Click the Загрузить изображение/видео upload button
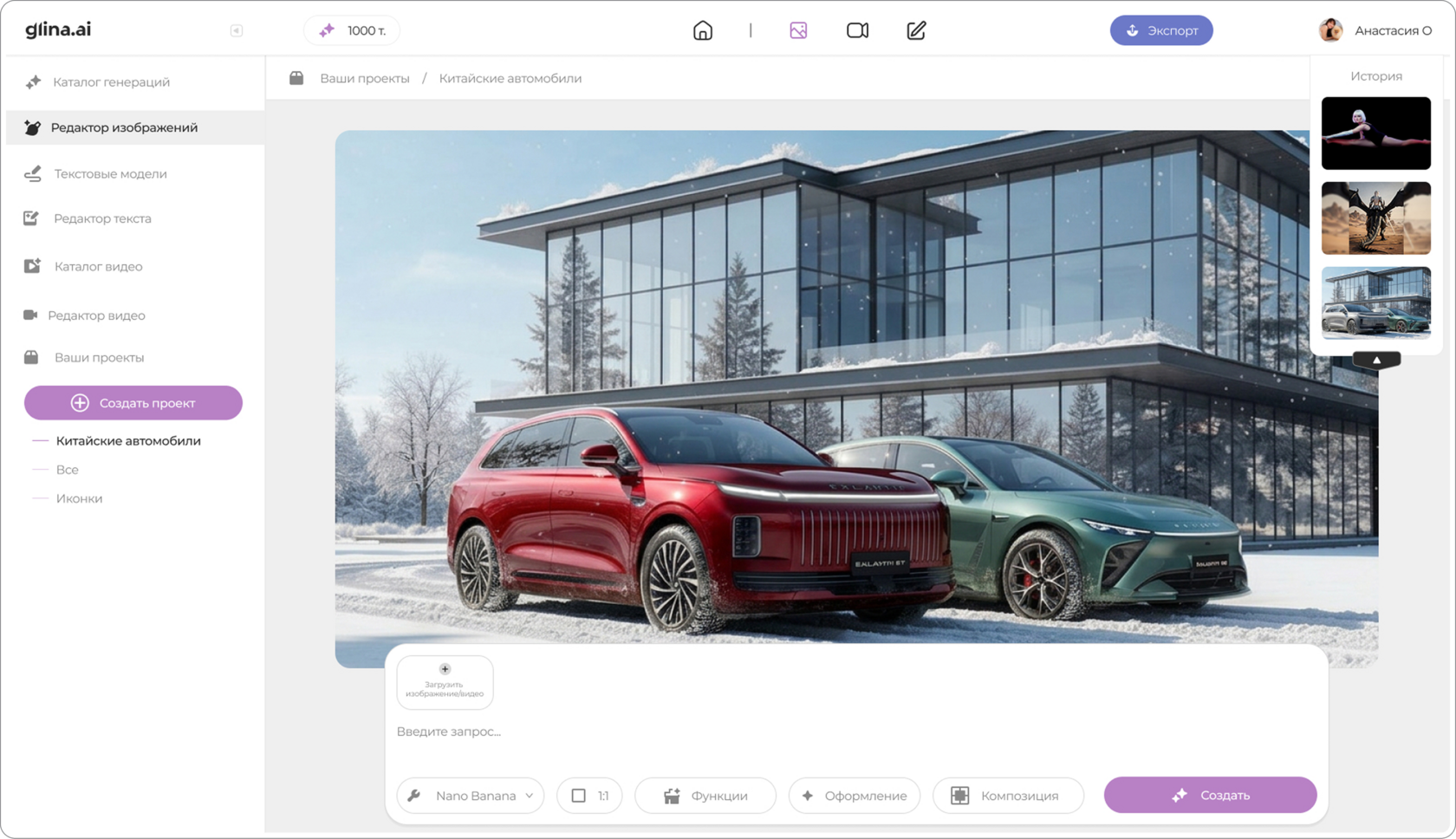 coord(445,682)
